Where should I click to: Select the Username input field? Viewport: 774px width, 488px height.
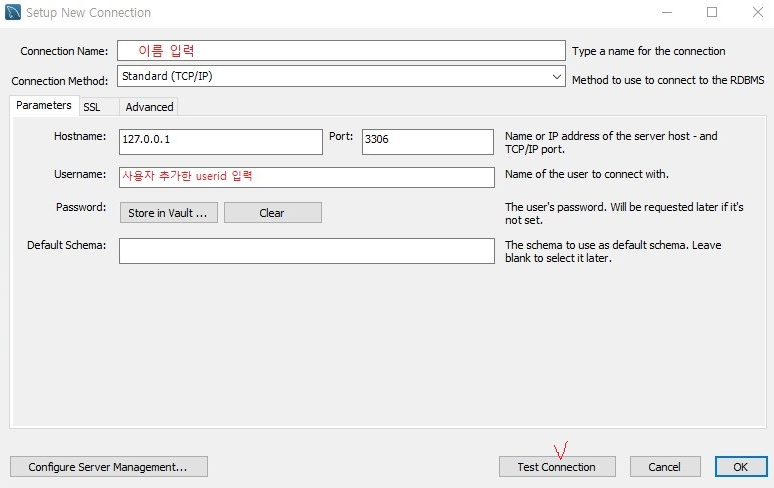tap(307, 177)
